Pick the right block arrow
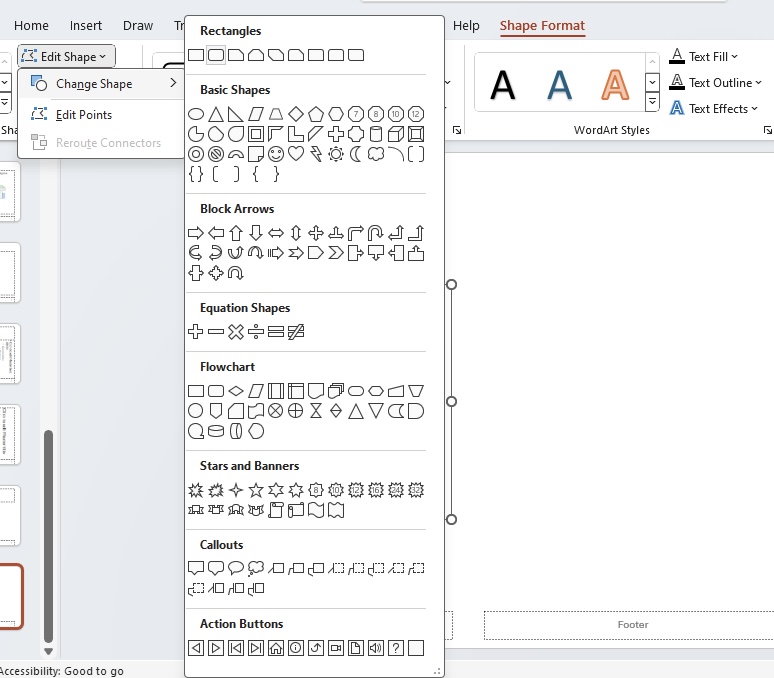 (x=195, y=233)
